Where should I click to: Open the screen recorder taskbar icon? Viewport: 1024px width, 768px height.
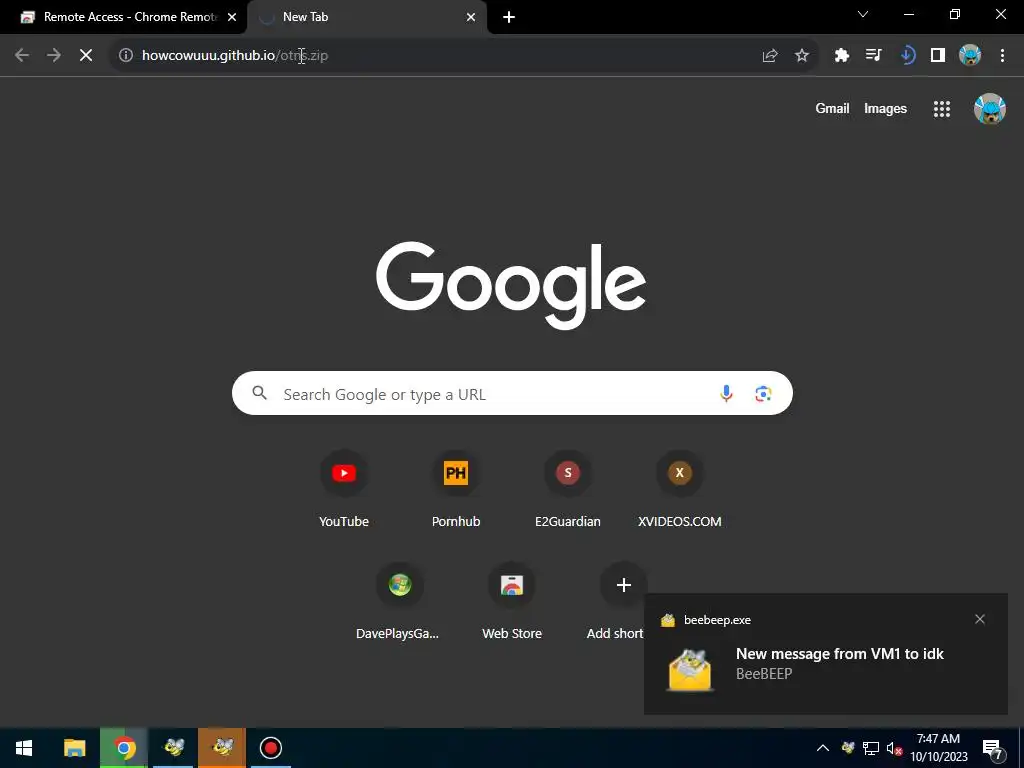click(x=270, y=748)
